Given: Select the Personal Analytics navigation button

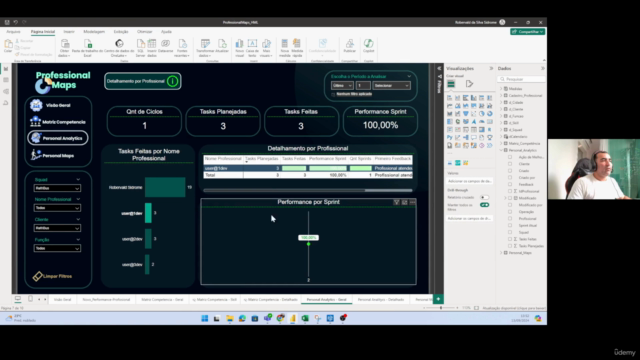Looking at the screenshot, I should point(58,138).
